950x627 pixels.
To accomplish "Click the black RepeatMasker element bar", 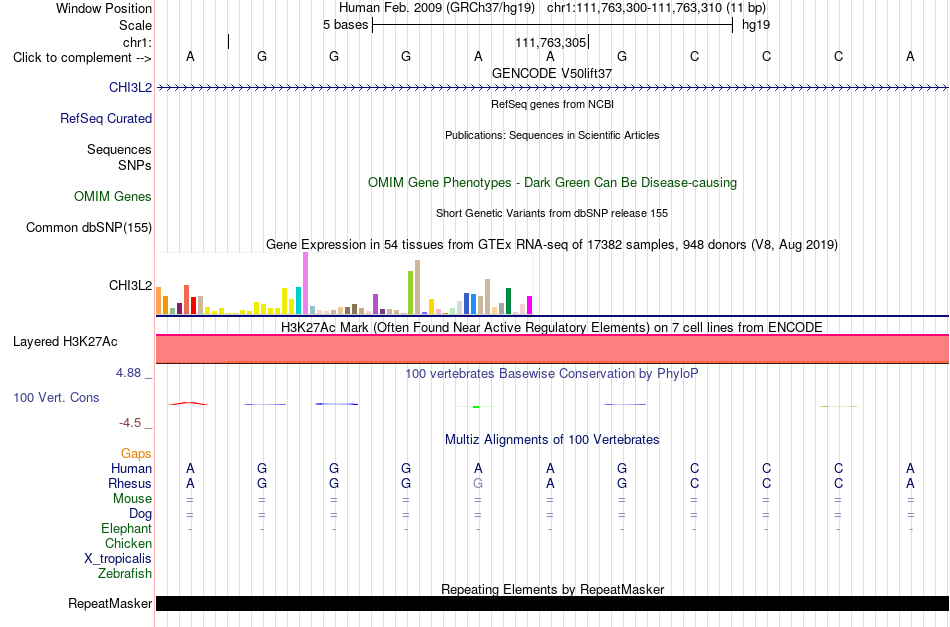I will (553, 603).
